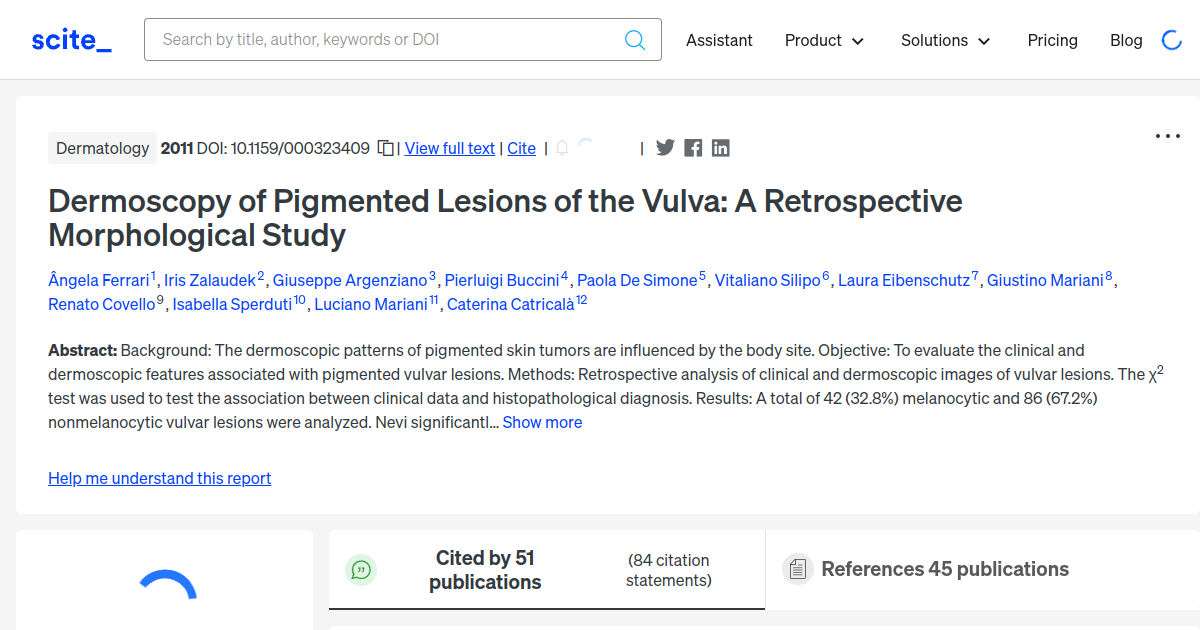Share the article on LinkedIn

pos(721,147)
